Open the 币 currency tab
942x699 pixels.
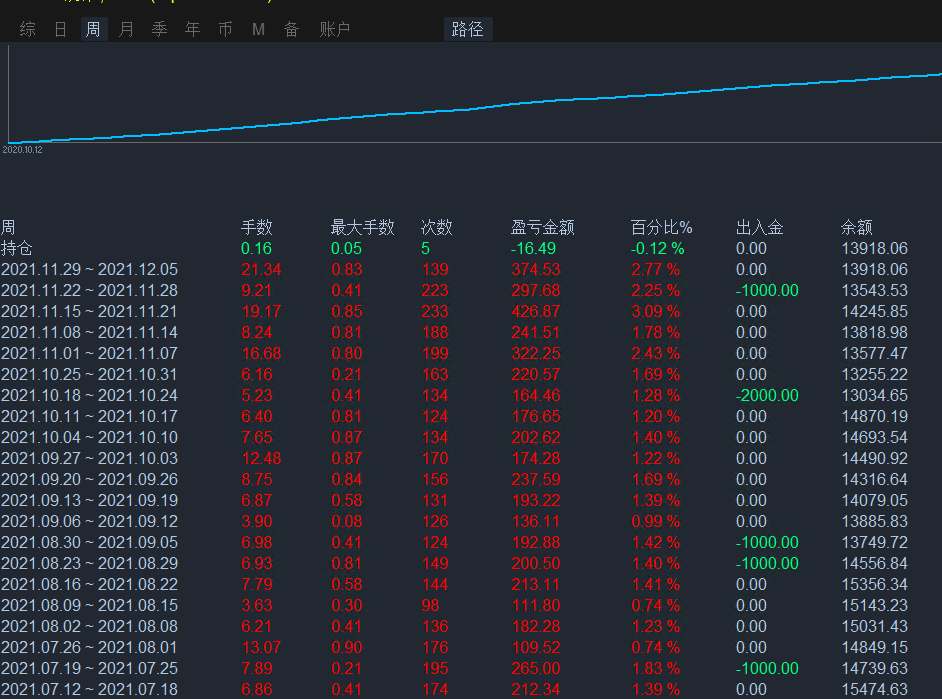225,30
